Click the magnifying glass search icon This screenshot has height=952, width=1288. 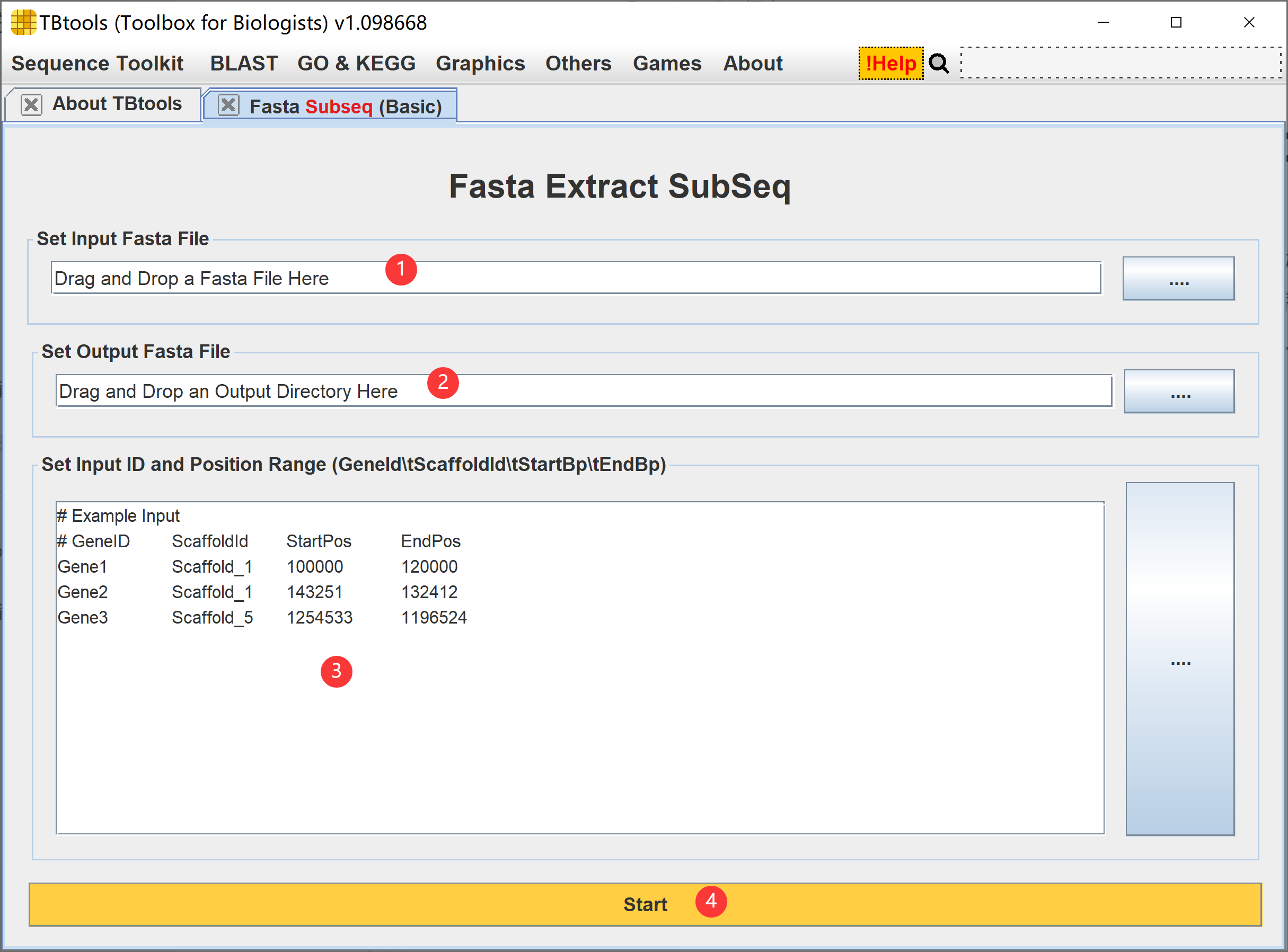[x=939, y=64]
